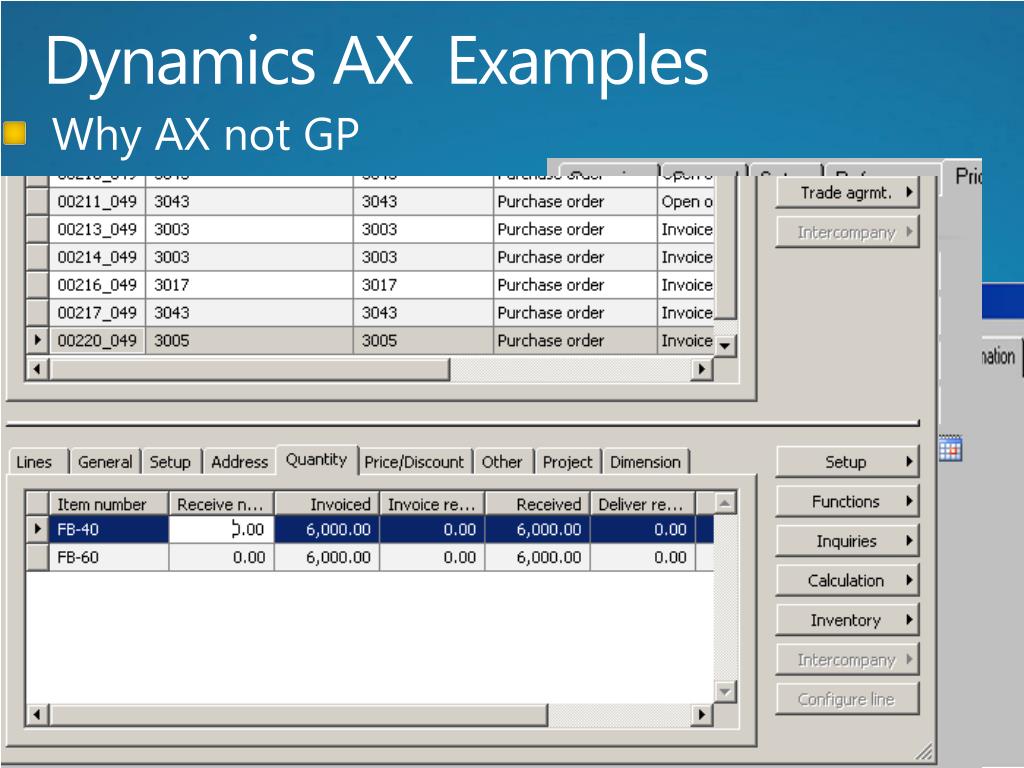1024x768 pixels.
Task: Click the Receive now field for FB-40
Action: pos(221,529)
